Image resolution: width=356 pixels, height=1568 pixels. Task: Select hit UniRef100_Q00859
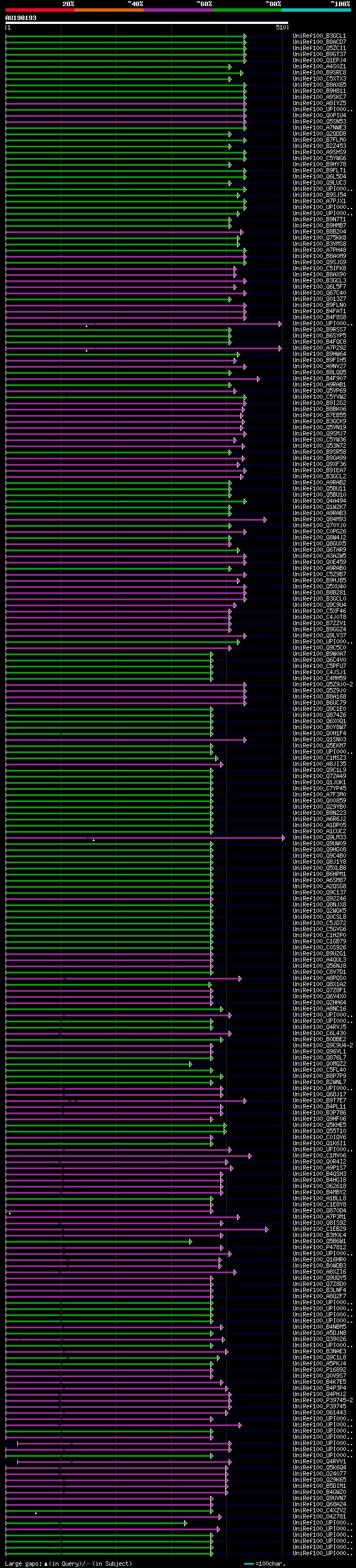319,800
